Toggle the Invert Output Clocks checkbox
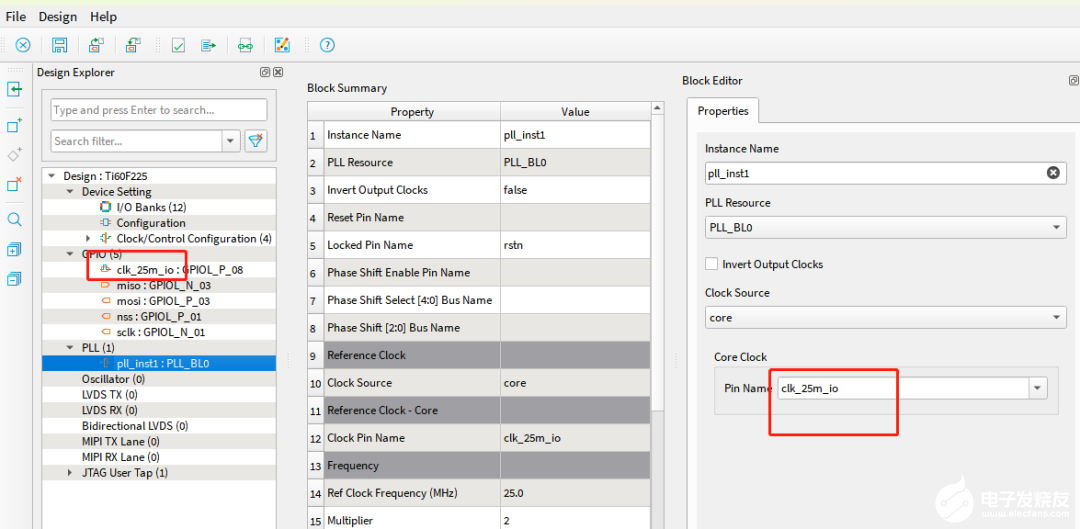This screenshot has width=1080, height=529. click(712, 264)
